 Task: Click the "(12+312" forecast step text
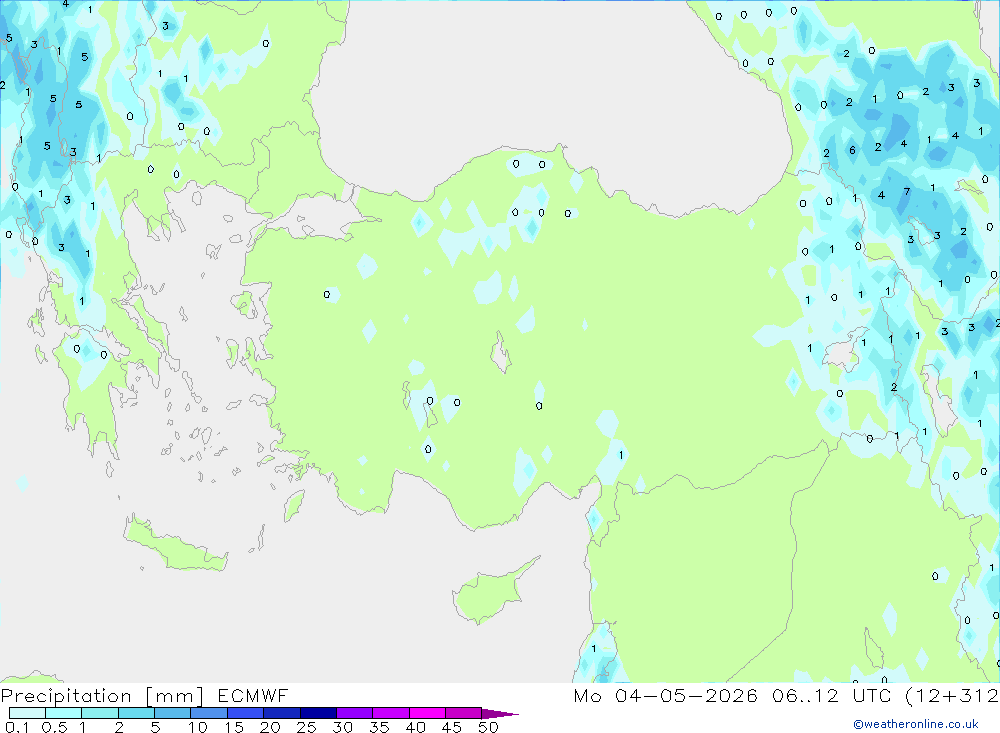(952, 696)
